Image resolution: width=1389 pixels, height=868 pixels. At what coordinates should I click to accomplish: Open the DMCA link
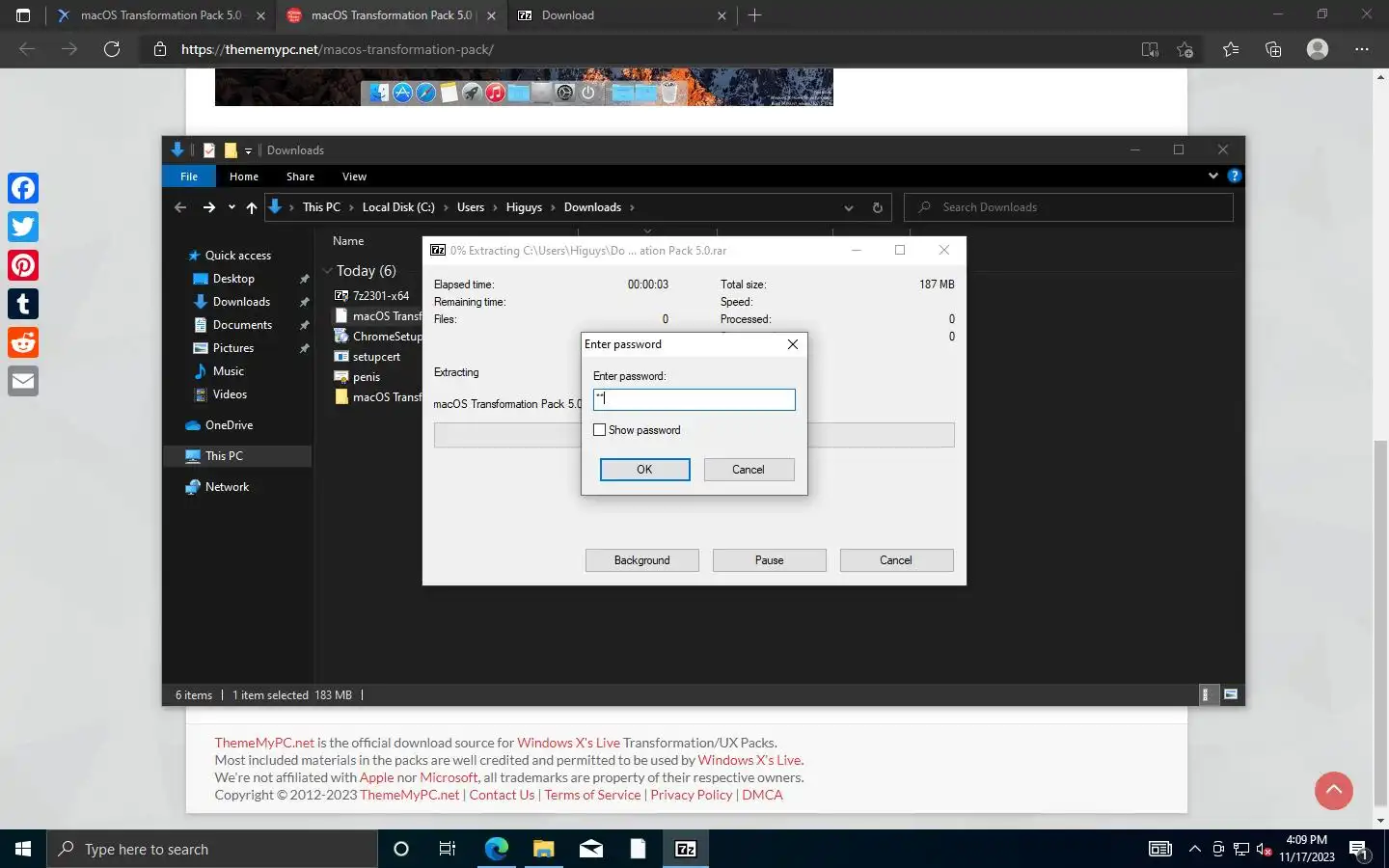click(762, 795)
